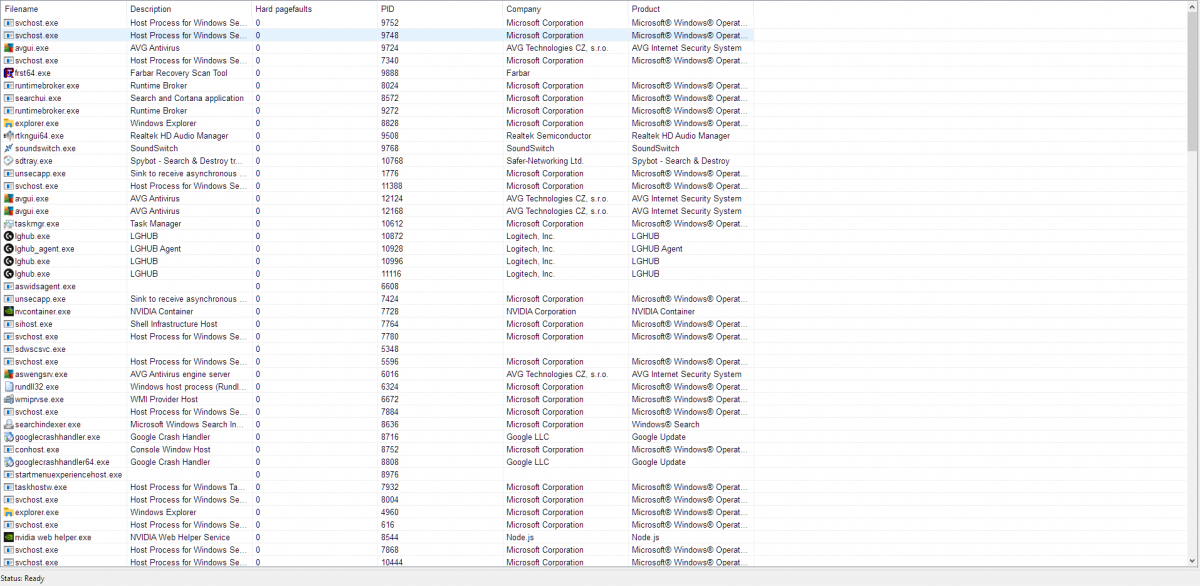
Task: Select the searchui.exe row icon
Action: (x=9, y=98)
